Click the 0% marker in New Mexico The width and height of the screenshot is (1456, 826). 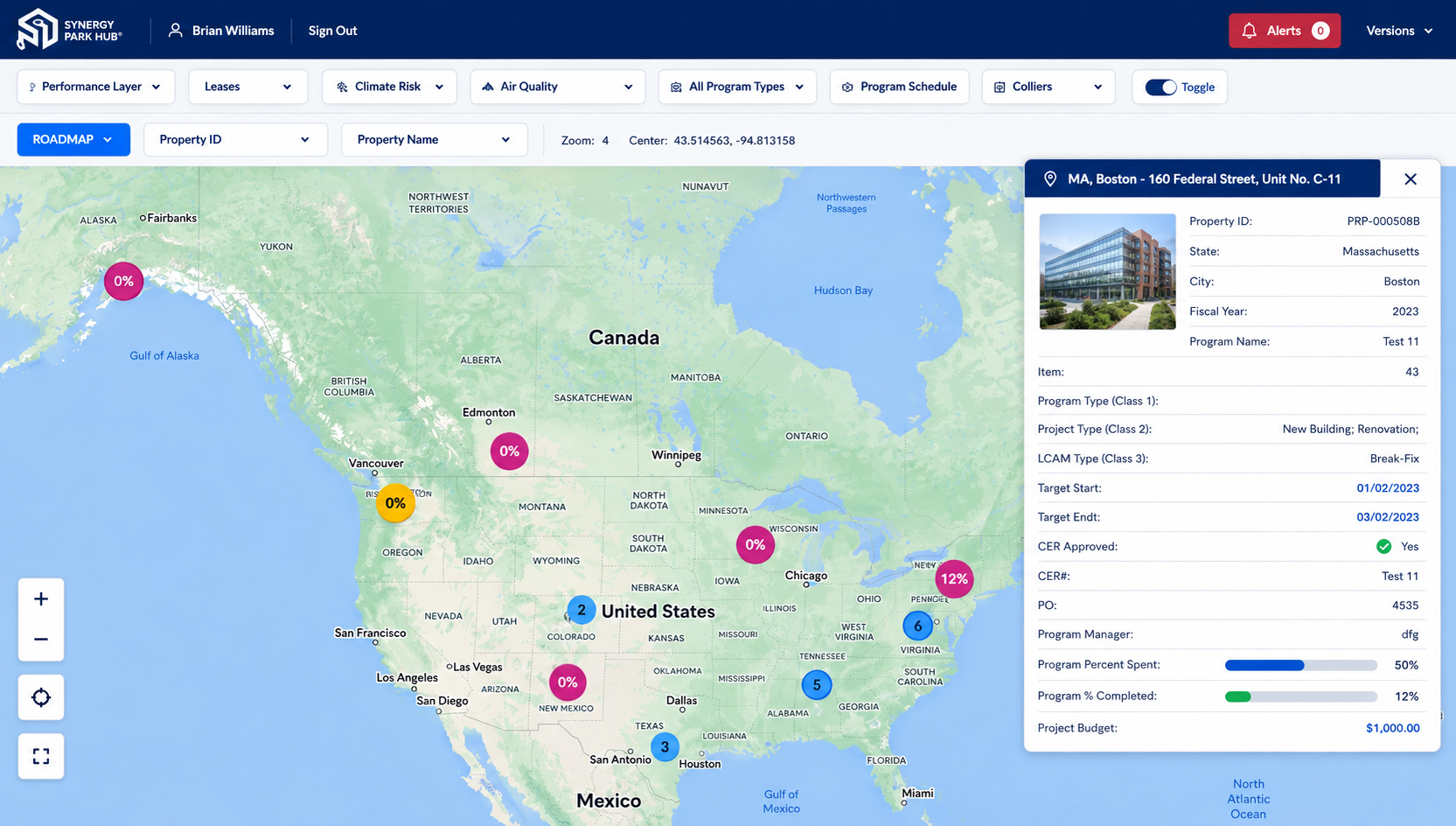(568, 682)
